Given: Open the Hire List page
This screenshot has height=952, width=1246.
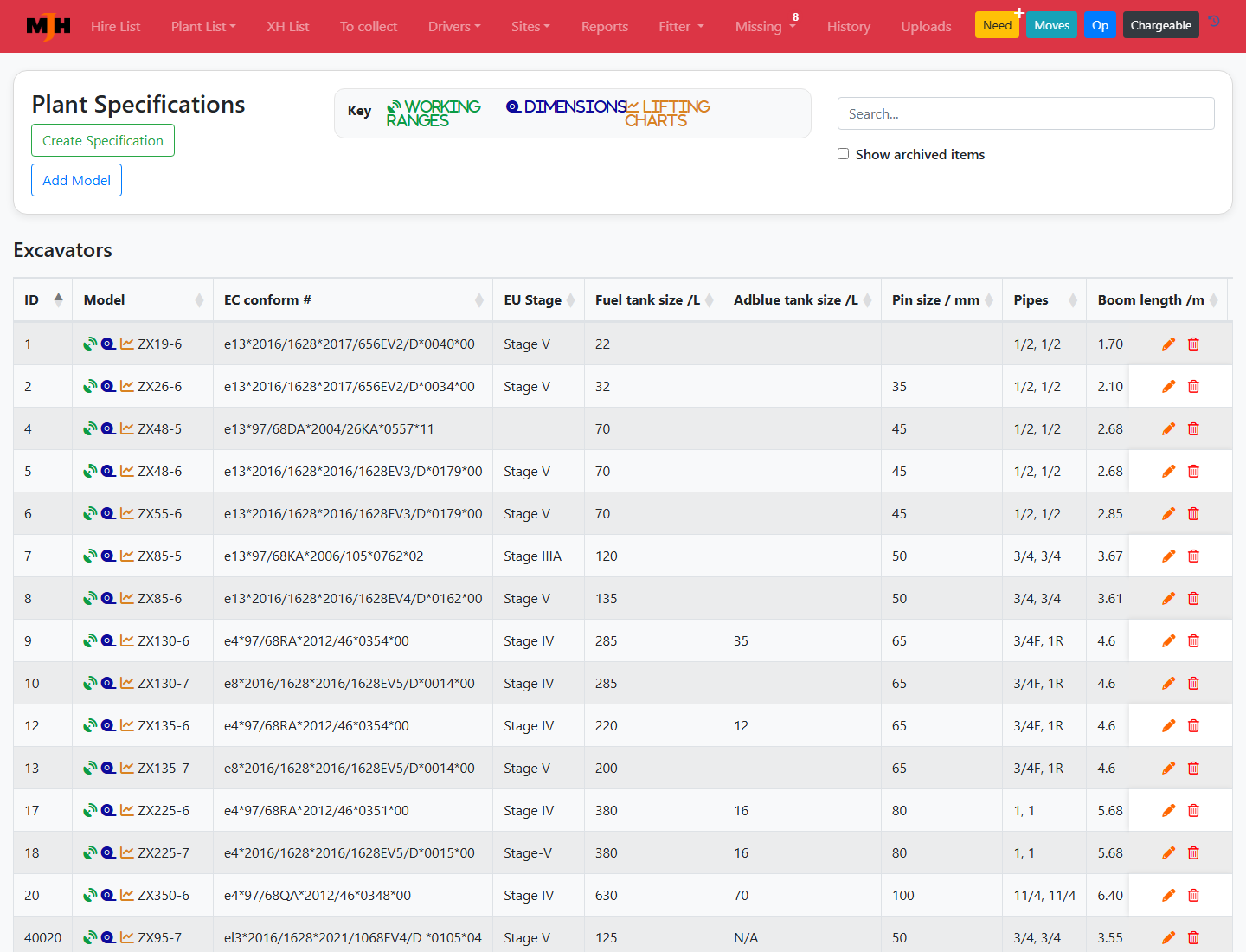Looking at the screenshot, I should click(x=115, y=26).
